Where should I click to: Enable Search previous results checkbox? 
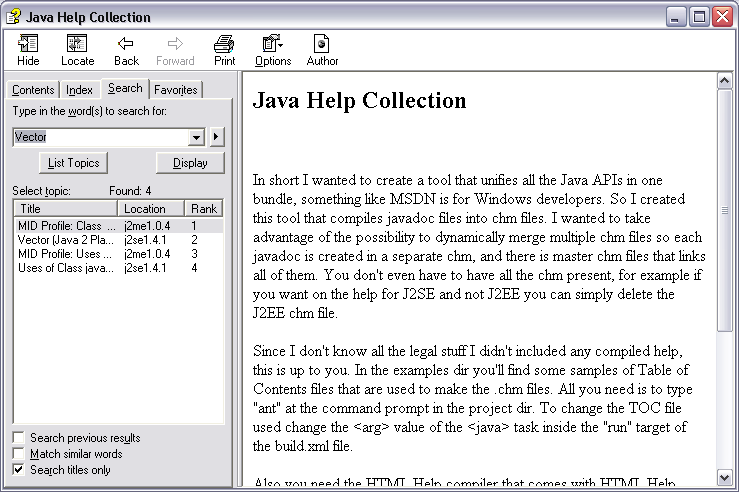coord(19,438)
